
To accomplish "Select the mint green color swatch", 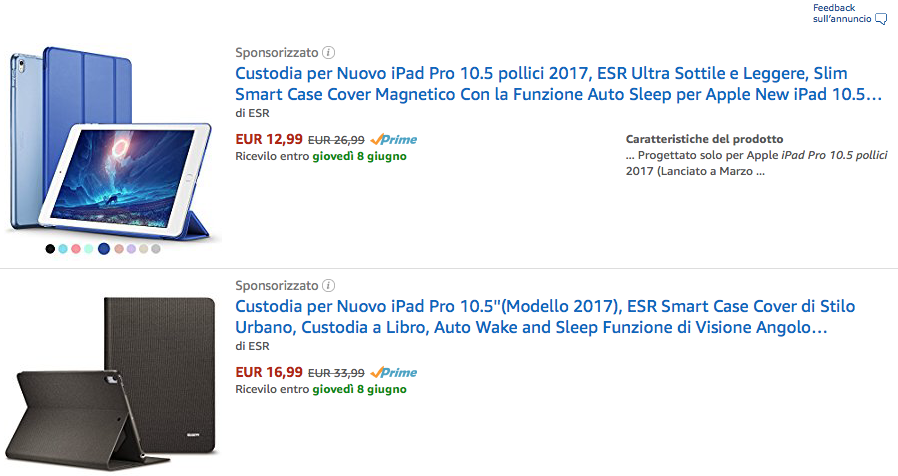I will [x=89, y=249].
